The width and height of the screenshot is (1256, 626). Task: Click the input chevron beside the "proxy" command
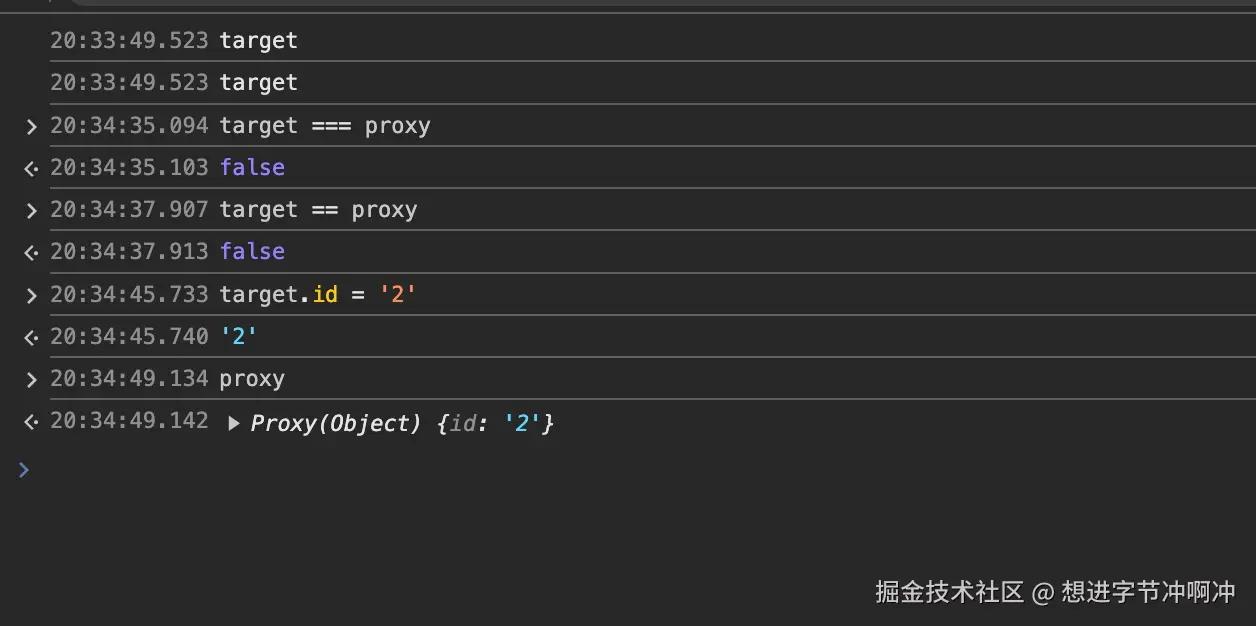click(x=31, y=379)
